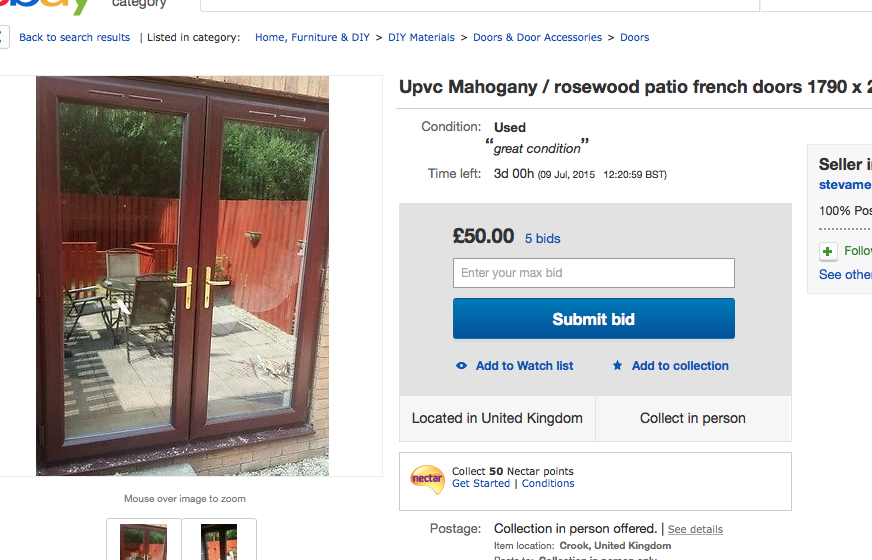Viewport: 872px width, 560px height.
Task: Click the Enter your max bid field
Action: 593,273
